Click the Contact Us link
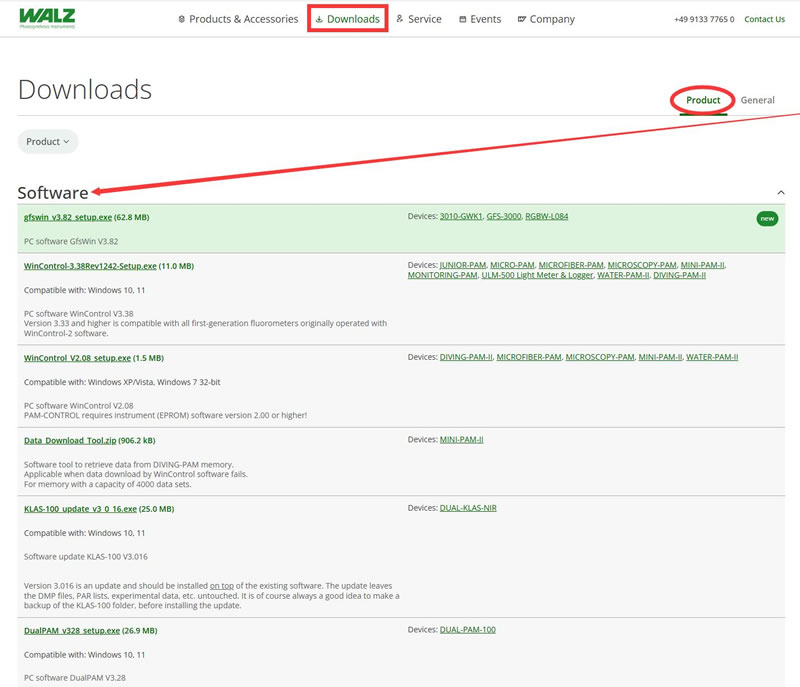The width and height of the screenshot is (800, 687). (x=764, y=19)
